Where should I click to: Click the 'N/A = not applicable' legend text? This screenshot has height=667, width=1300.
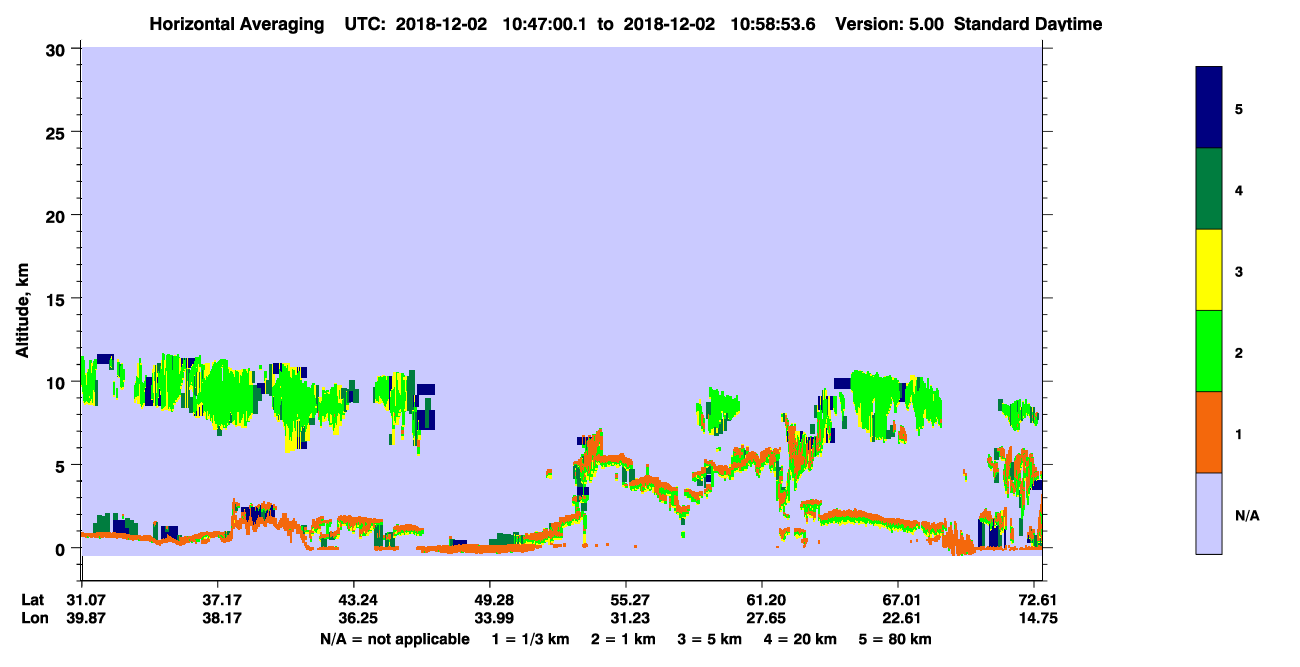[395, 639]
